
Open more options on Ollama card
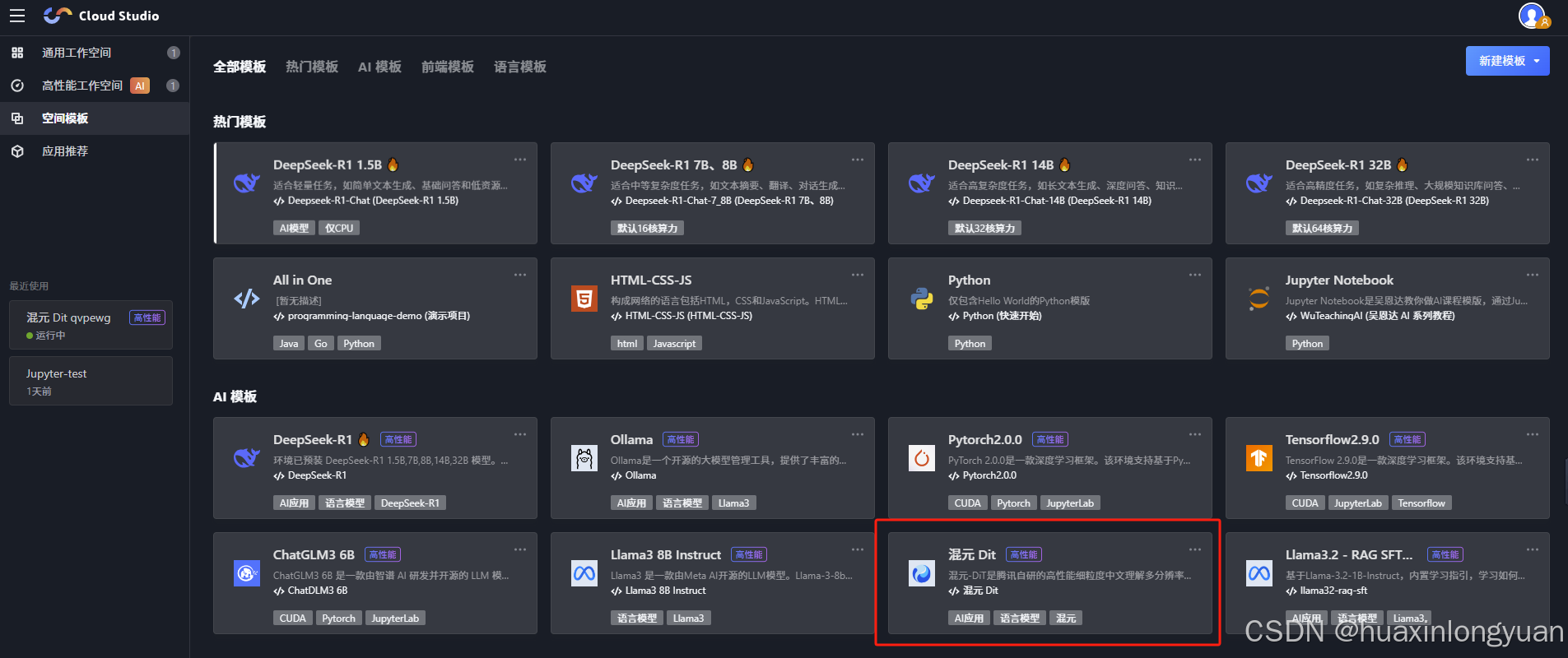[x=858, y=434]
